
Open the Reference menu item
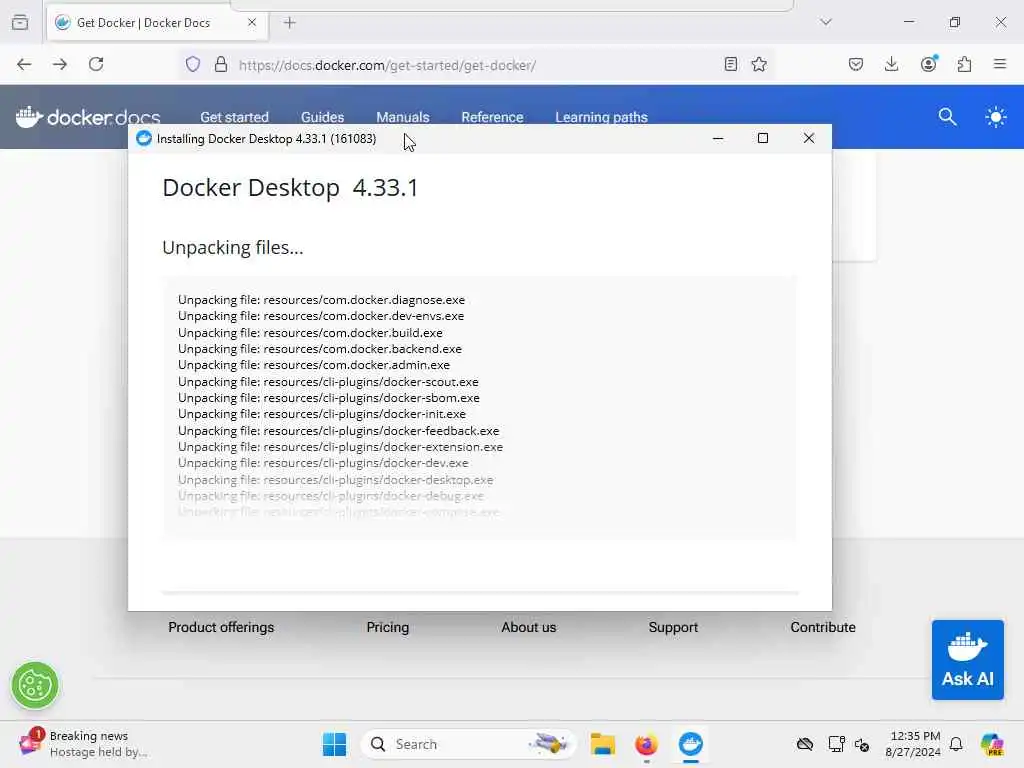(x=492, y=117)
